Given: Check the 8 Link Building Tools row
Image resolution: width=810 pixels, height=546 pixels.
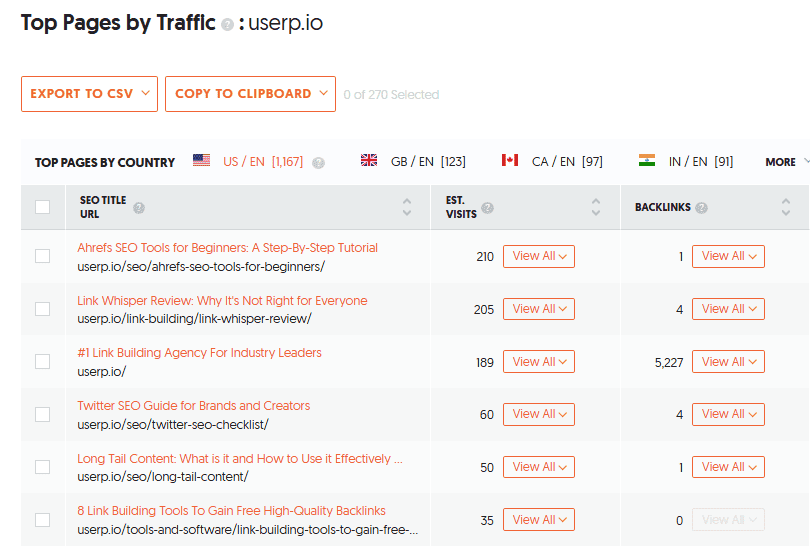Looking at the screenshot, I should click(x=42, y=520).
